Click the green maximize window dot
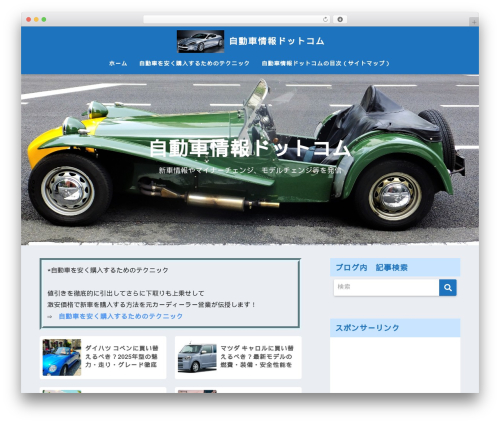This screenshot has width=500, height=423. point(44,19)
